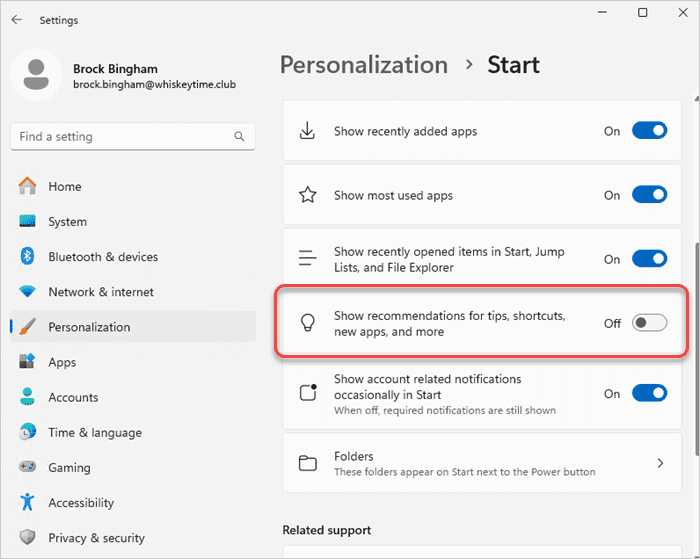Click 'Show recently added apps' label

(x=405, y=131)
